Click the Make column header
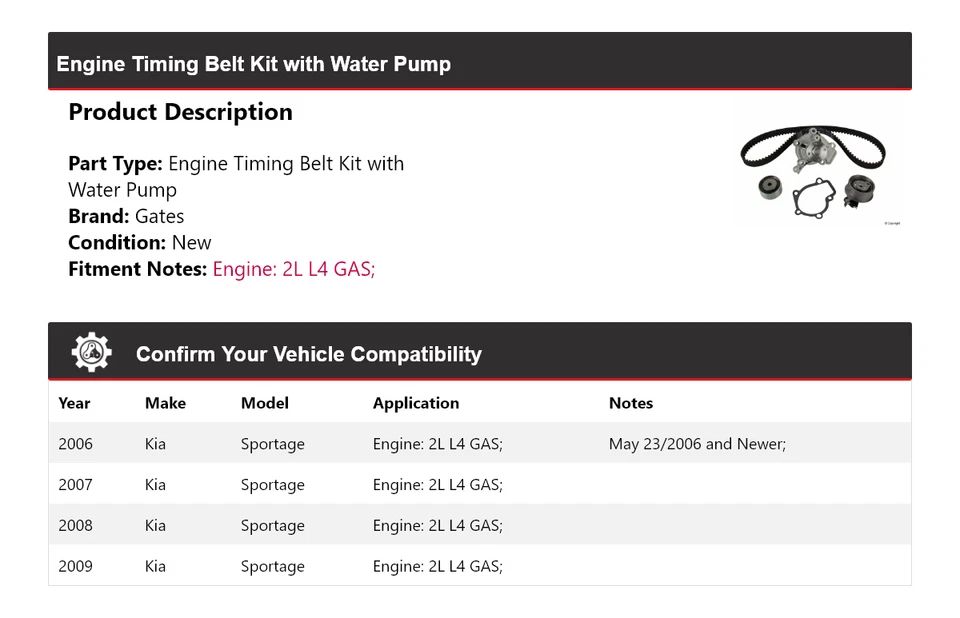The height and width of the screenshot is (618, 960). pyautogui.click(x=165, y=403)
